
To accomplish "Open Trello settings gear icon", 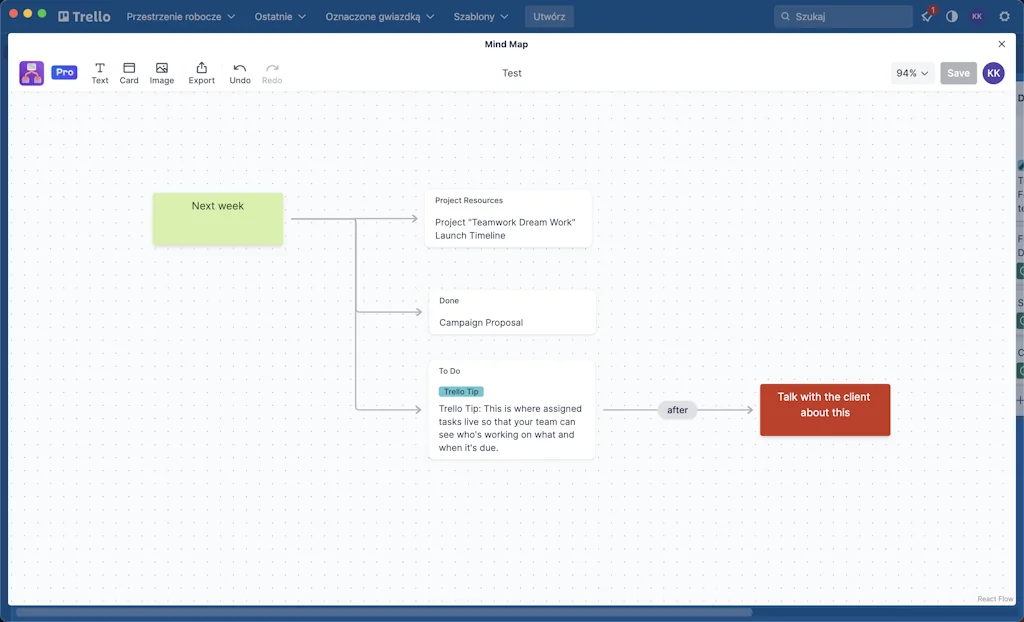I will [x=1005, y=16].
